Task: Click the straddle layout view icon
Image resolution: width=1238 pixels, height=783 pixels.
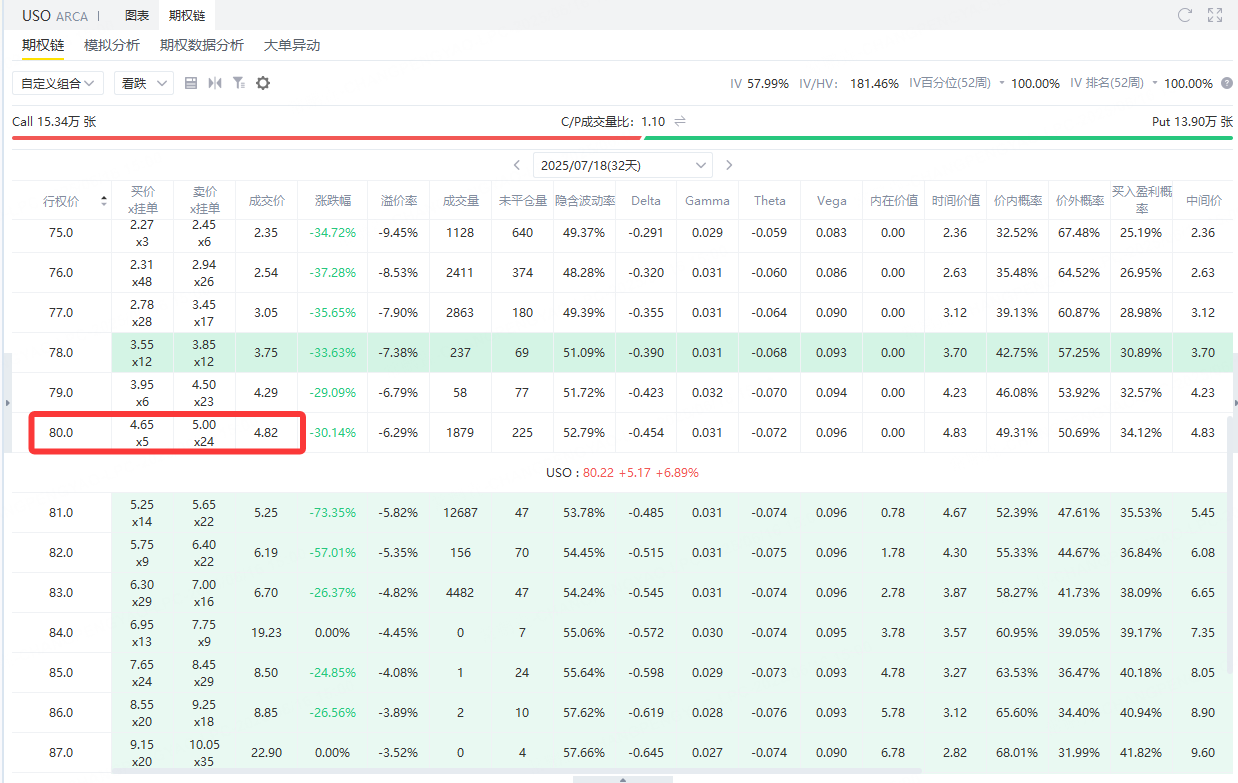Action: click(x=215, y=83)
